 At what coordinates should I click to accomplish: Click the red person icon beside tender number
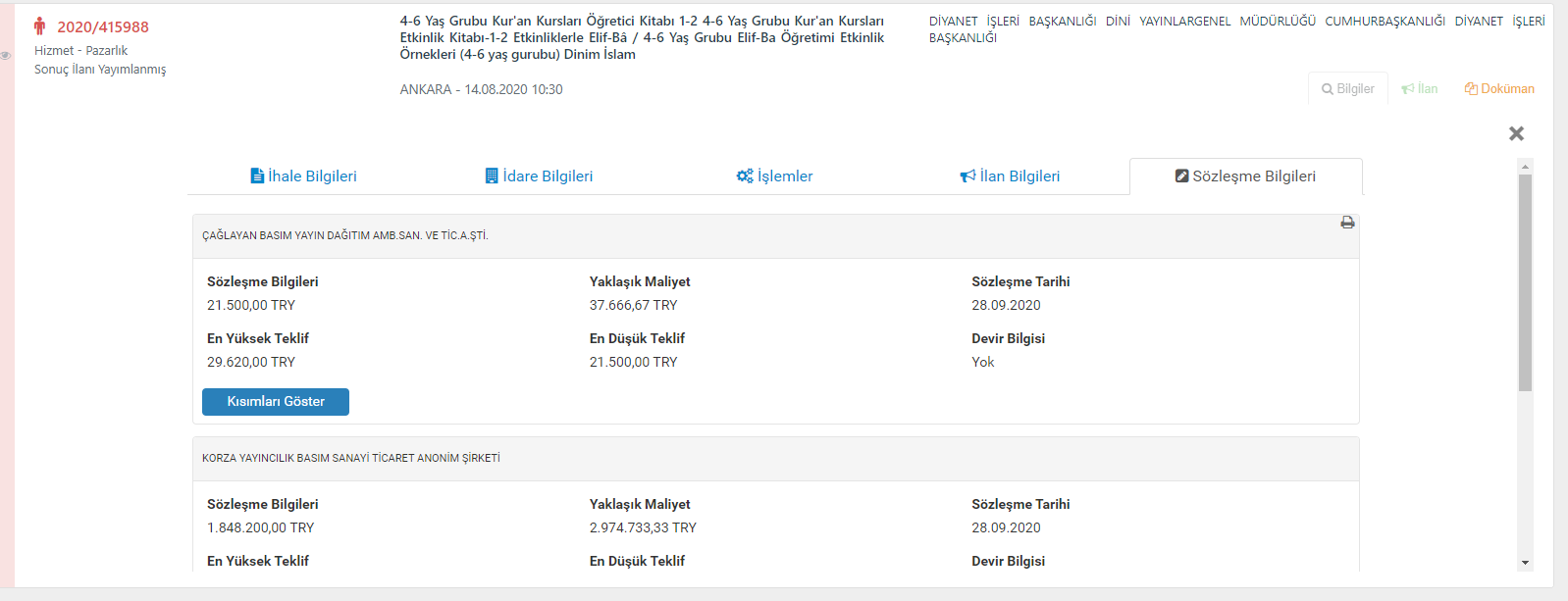[x=39, y=26]
